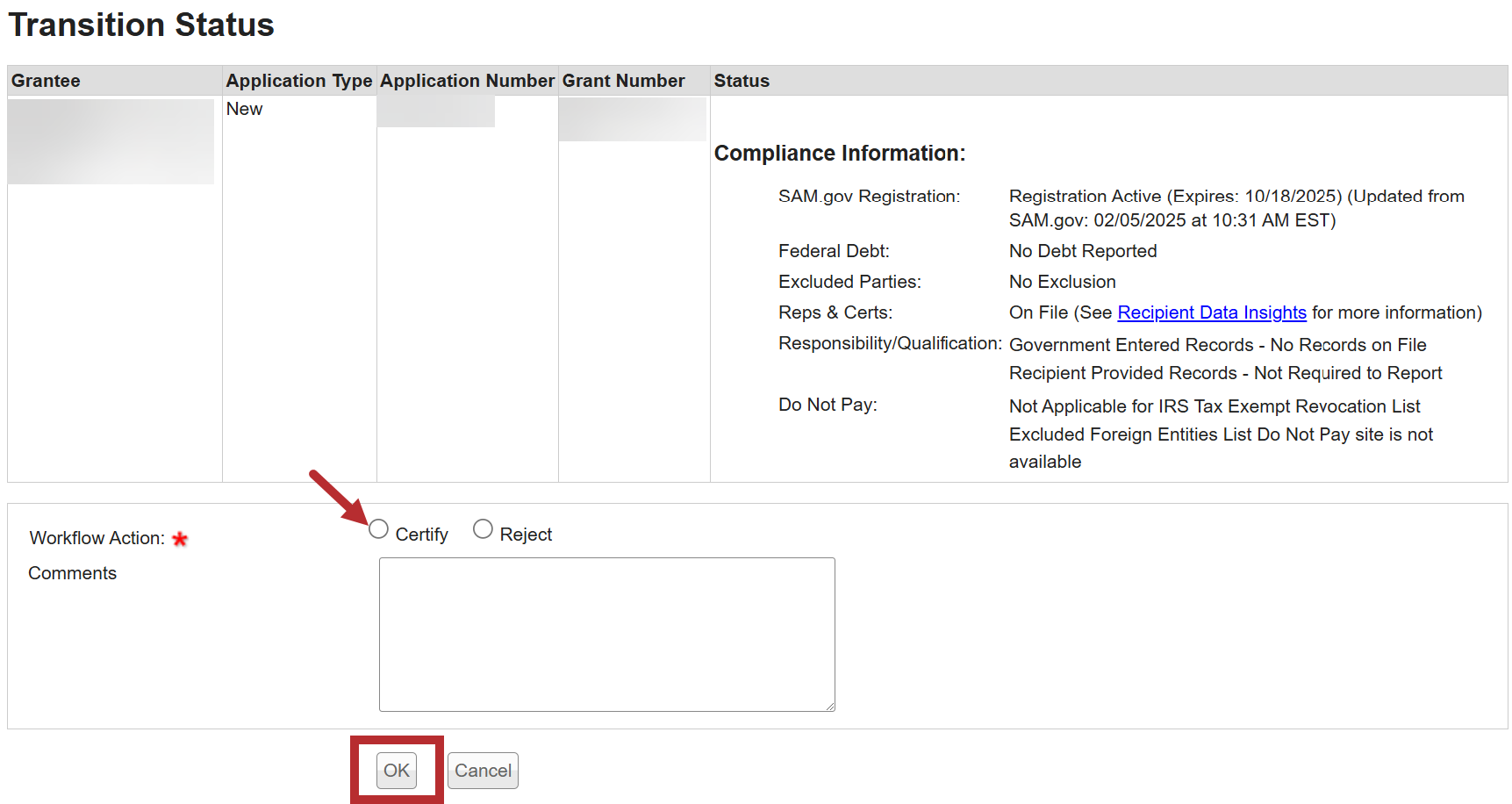The image size is (1512, 804).
Task: Click the No Debt Reported value
Action: (1082, 251)
